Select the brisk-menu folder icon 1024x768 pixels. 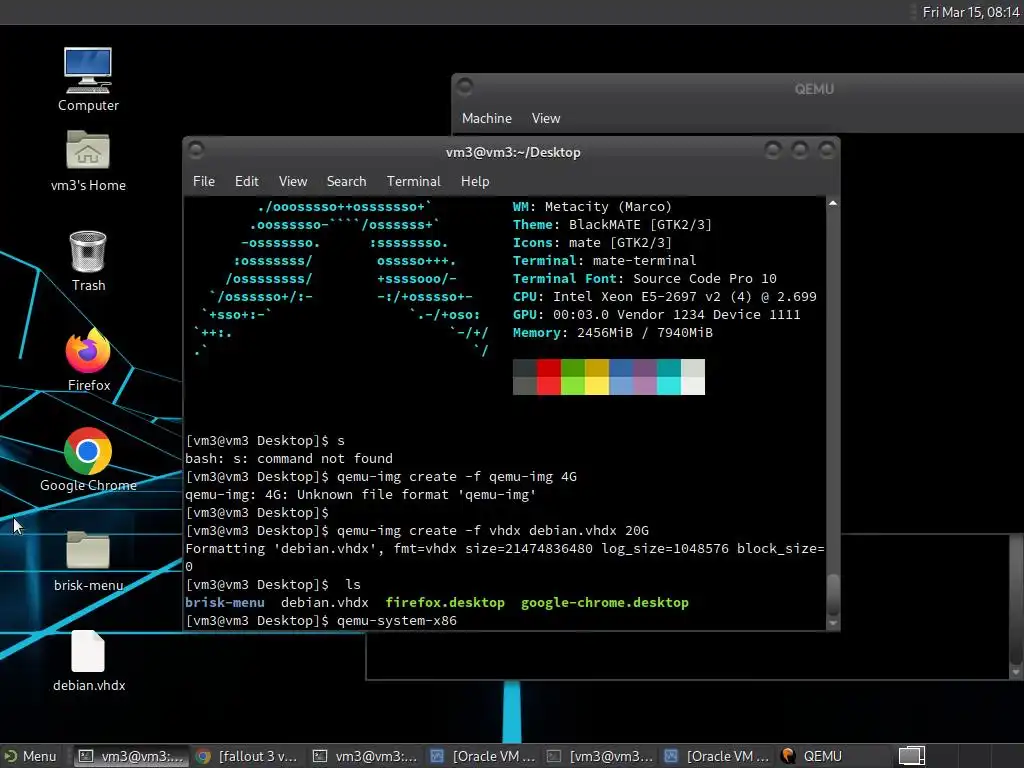coord(88,562)
